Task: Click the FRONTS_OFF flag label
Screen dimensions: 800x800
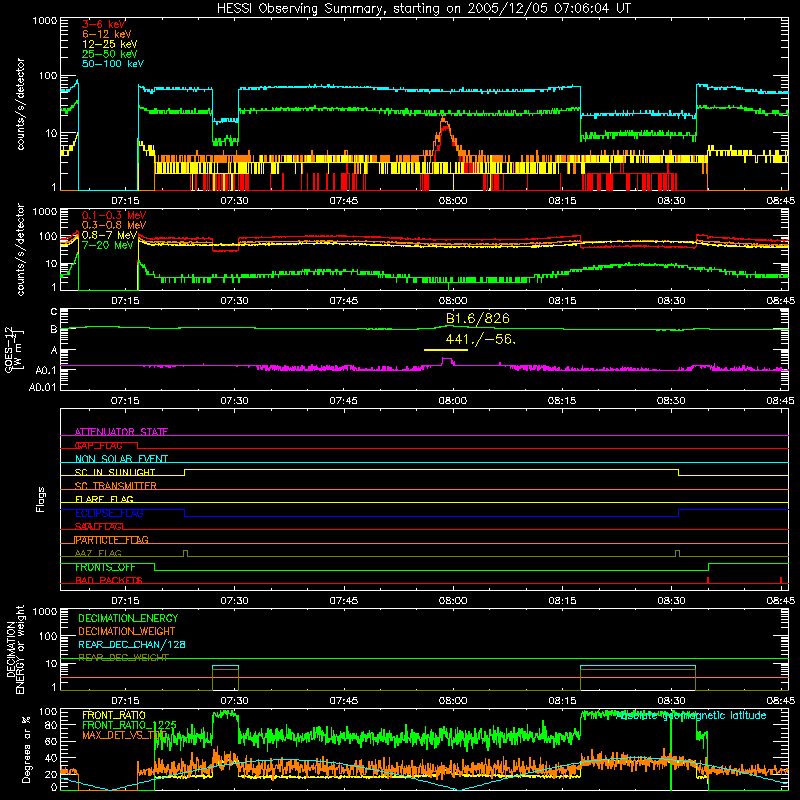Action: point(105,567)
